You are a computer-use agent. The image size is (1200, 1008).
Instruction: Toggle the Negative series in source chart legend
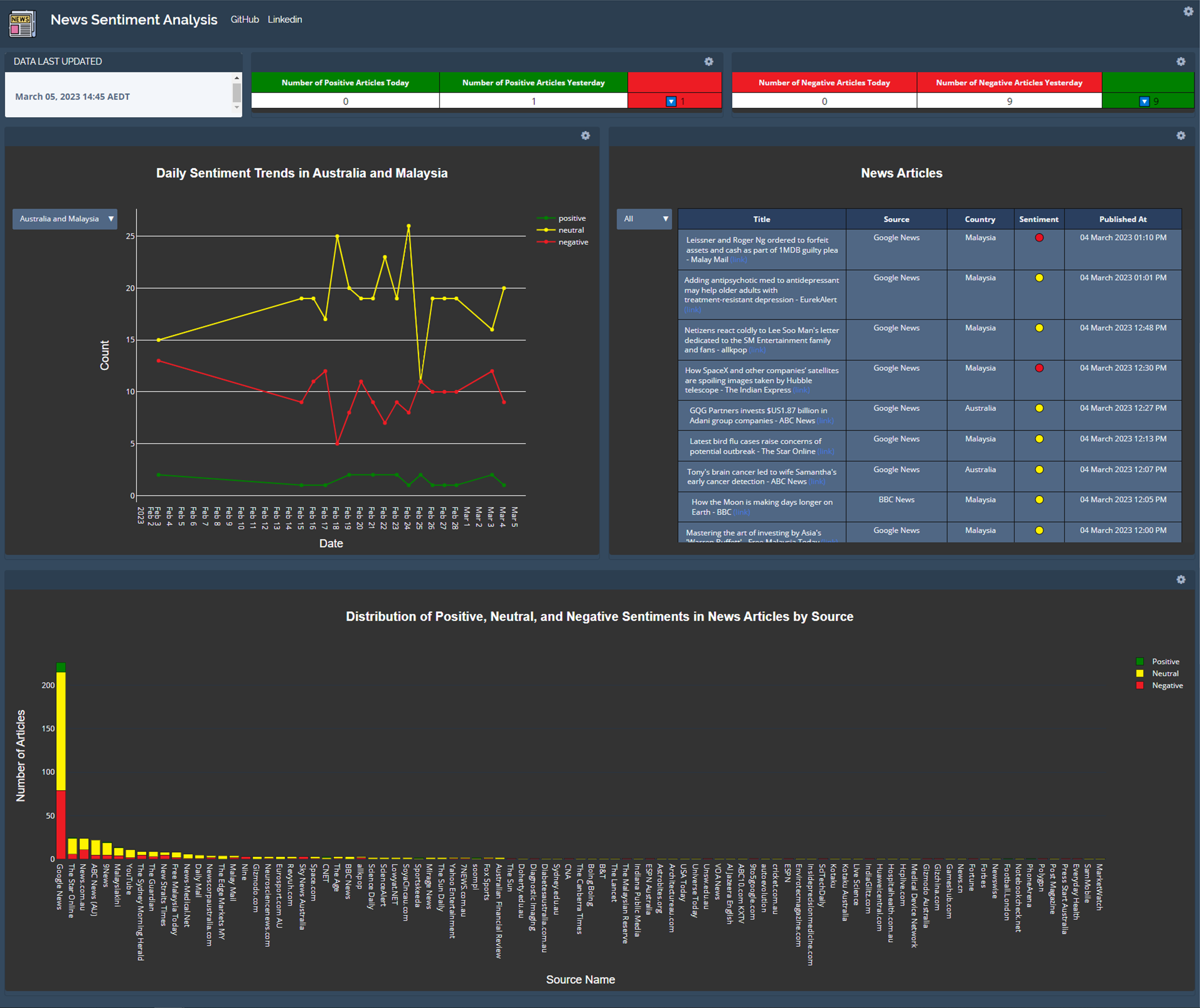click(x=1166, y=685)
